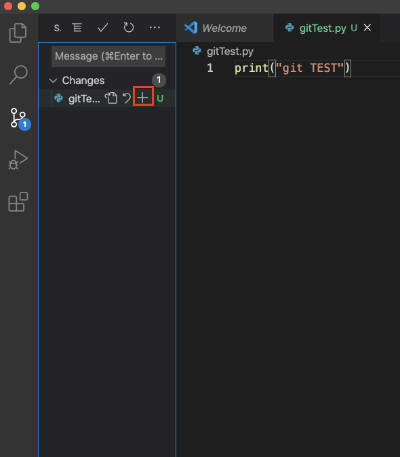The height and width of the screenshot is (457, 400).
Task: Open Source Control view with badge
Action: (19, 119)
